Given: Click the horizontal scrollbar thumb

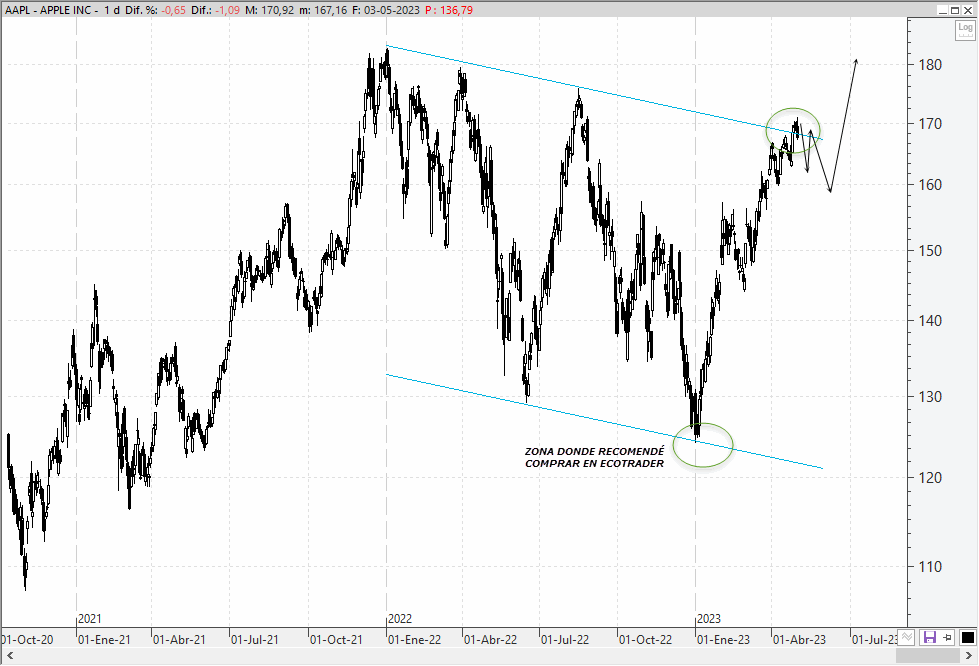Looking at the screenshot, I should coord(928,655).
